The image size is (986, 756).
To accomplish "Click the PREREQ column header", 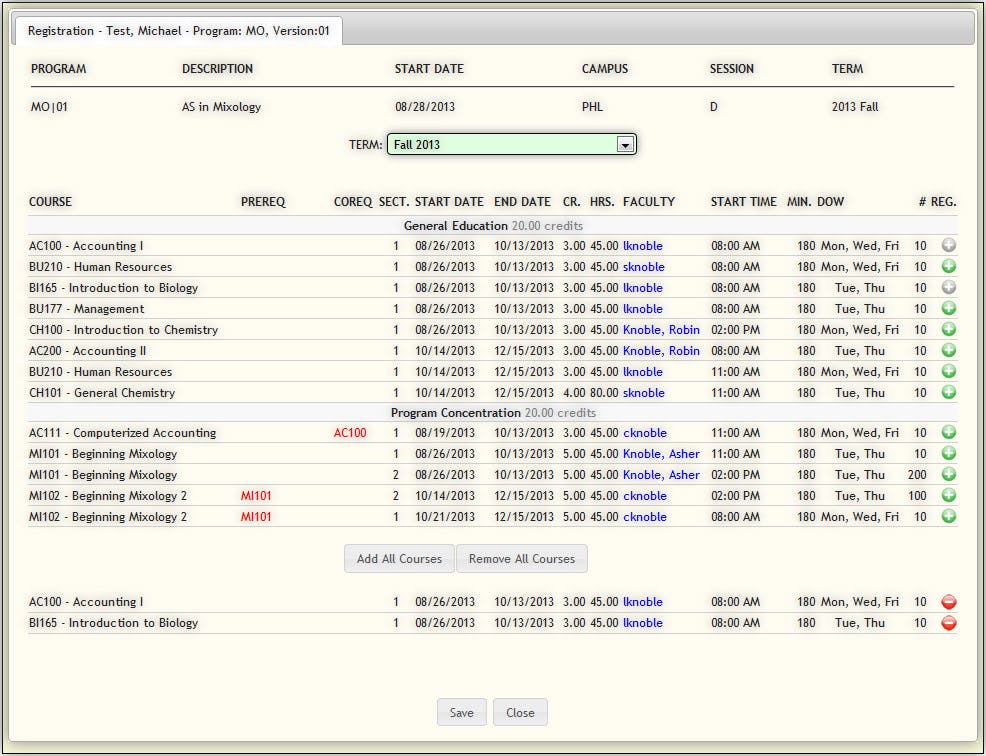I will pyautogui.click(x=263, y=202).
